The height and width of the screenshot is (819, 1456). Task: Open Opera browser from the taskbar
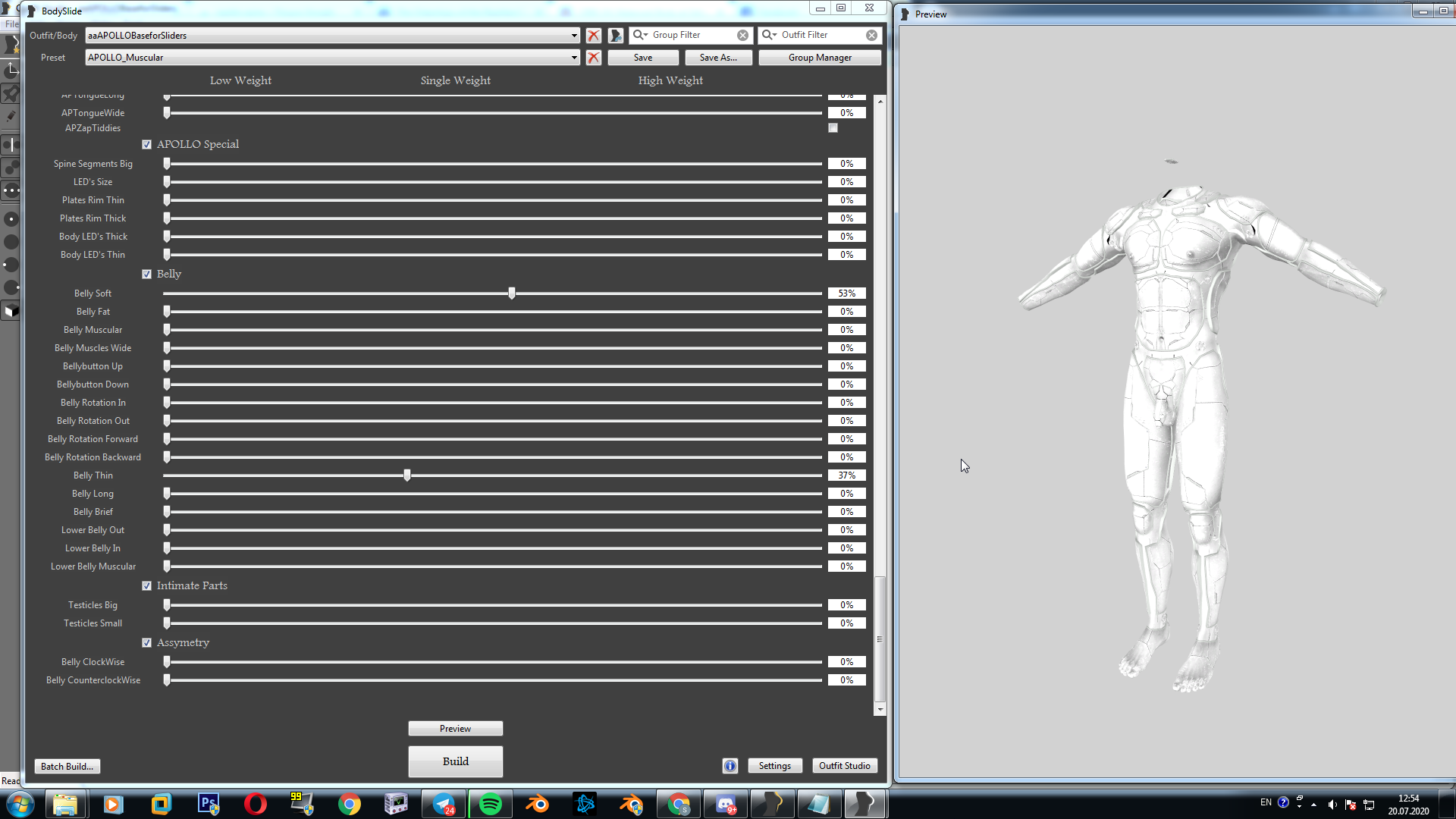pos(256,804)
